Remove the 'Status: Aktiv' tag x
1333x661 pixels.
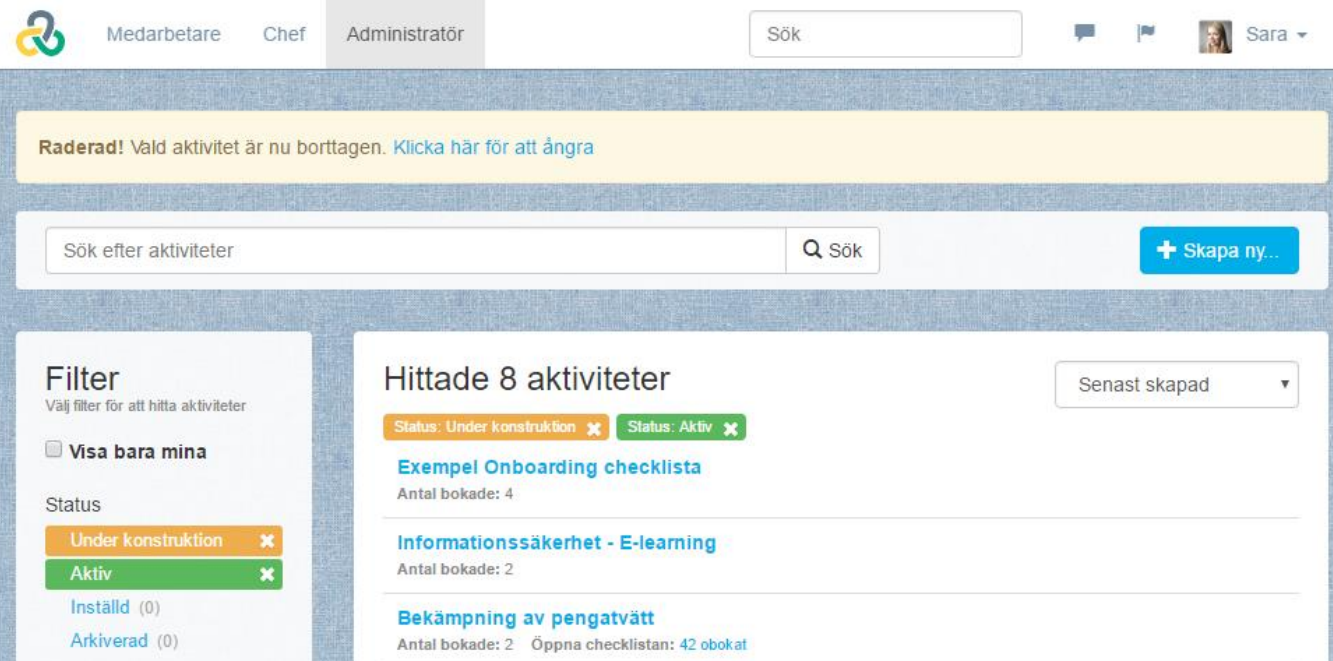point(731,428)
